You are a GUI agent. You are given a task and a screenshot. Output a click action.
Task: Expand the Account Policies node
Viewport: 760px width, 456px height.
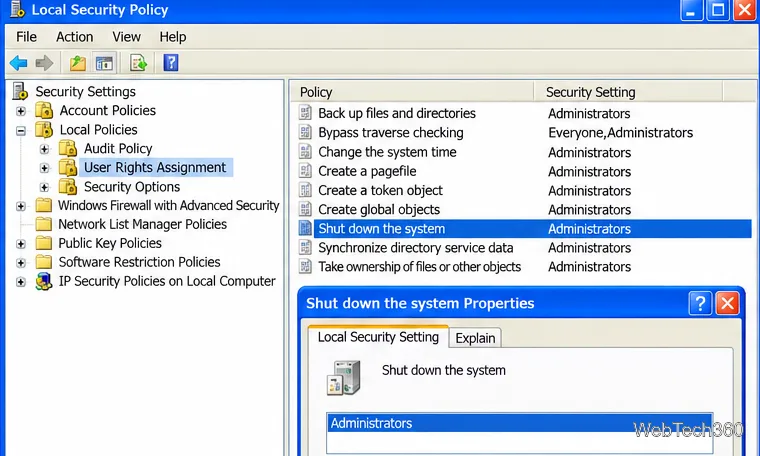click(21, 111)
